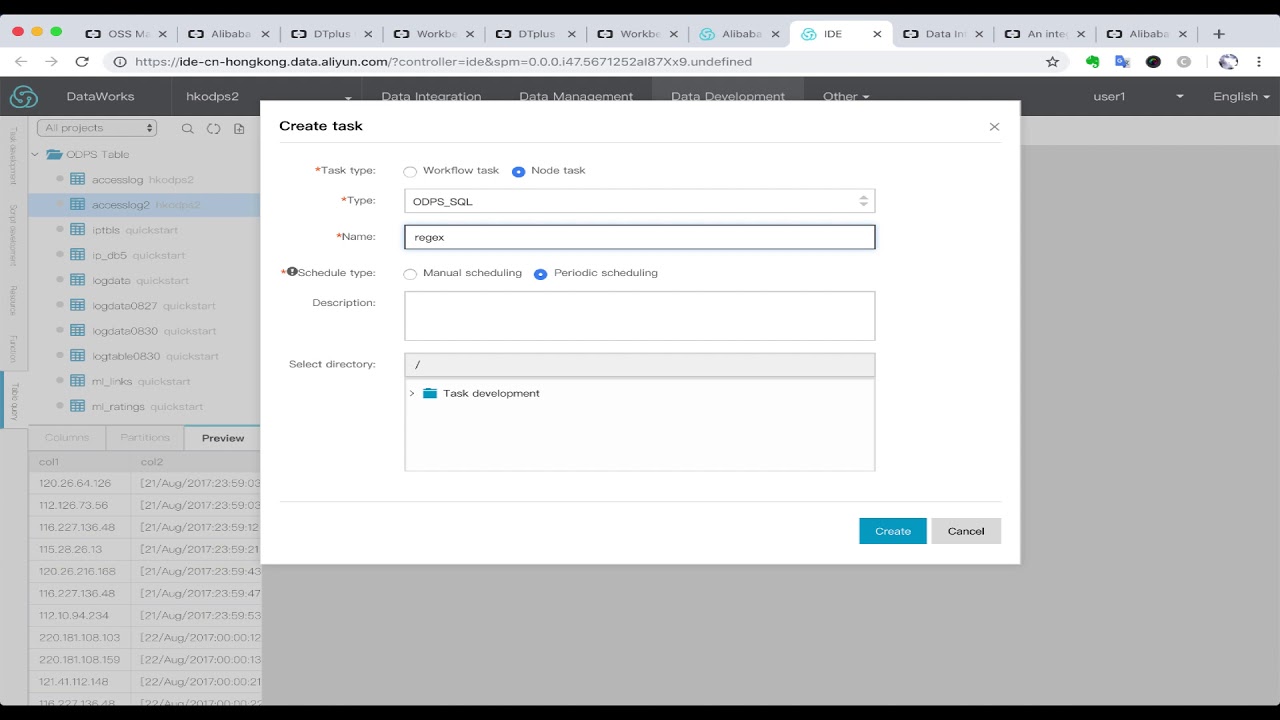Click the DataWorks logo icon

tap(23, 97)
